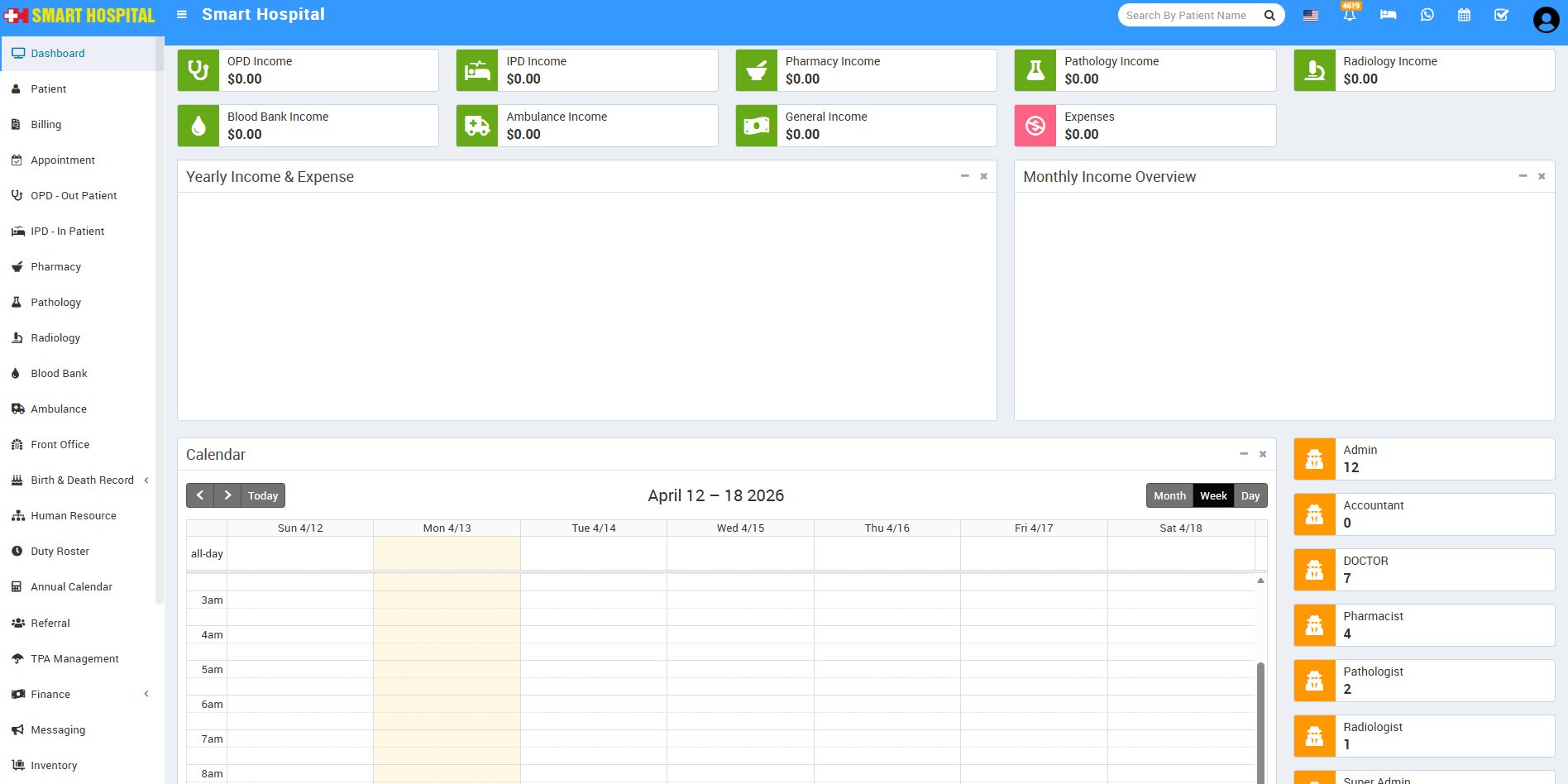Open the calendar icon in top bar

click(x=1464, y=15)
